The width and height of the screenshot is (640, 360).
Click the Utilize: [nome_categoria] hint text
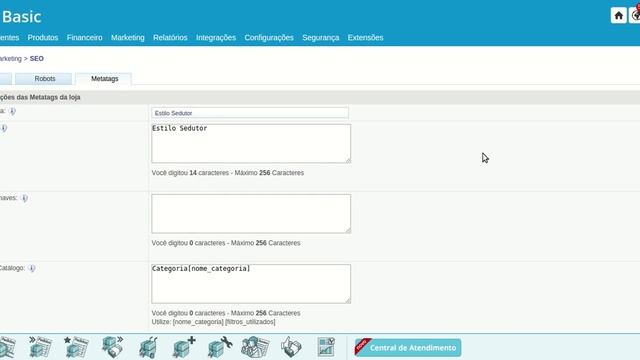[213, 322]
